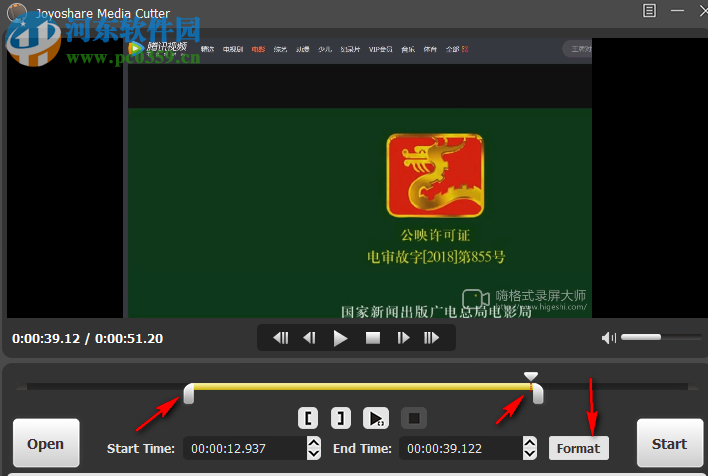Click the left trim handle on timeline
Screen dimensions: 708x476
(x=189, y=393)
